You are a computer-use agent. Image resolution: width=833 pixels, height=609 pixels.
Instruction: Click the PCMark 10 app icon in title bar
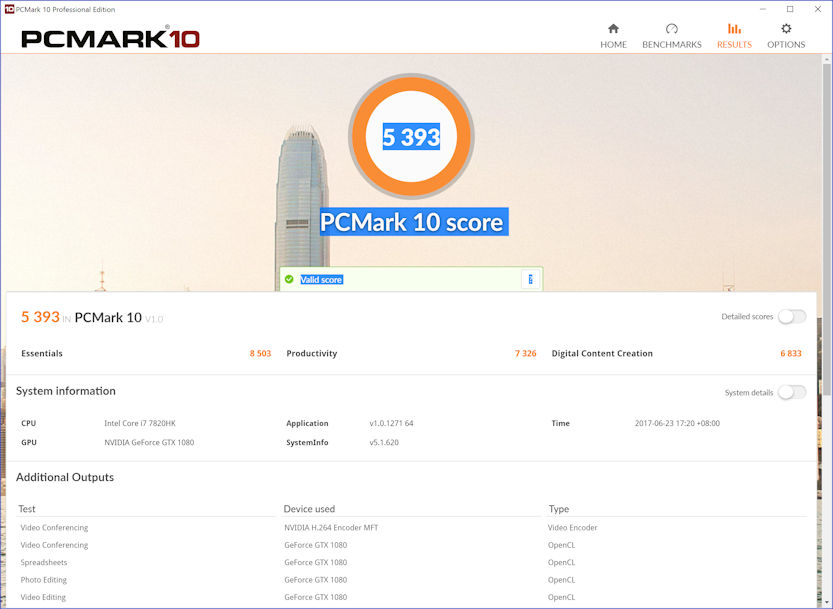pyautogui.click(x=8, y=9)
